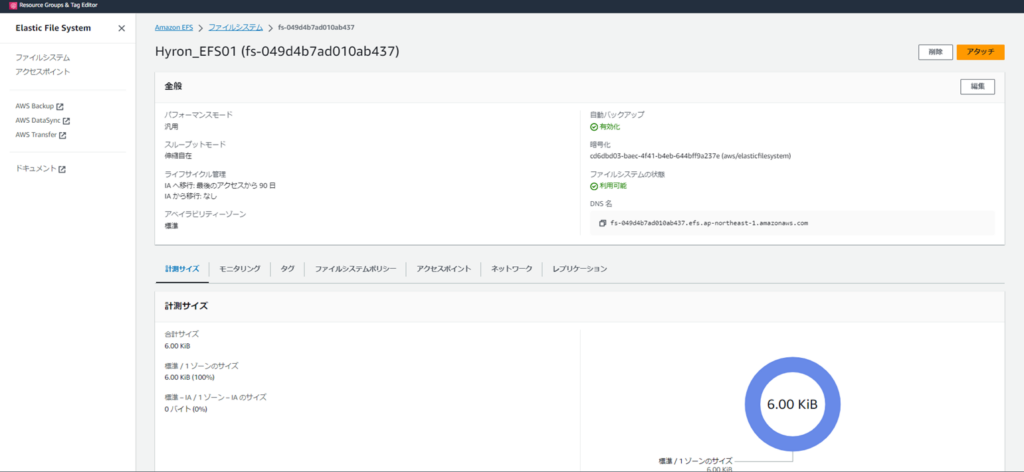Click the blue donut chart ring
This screenshot has width=1024, height=472.
click(752, 404)
